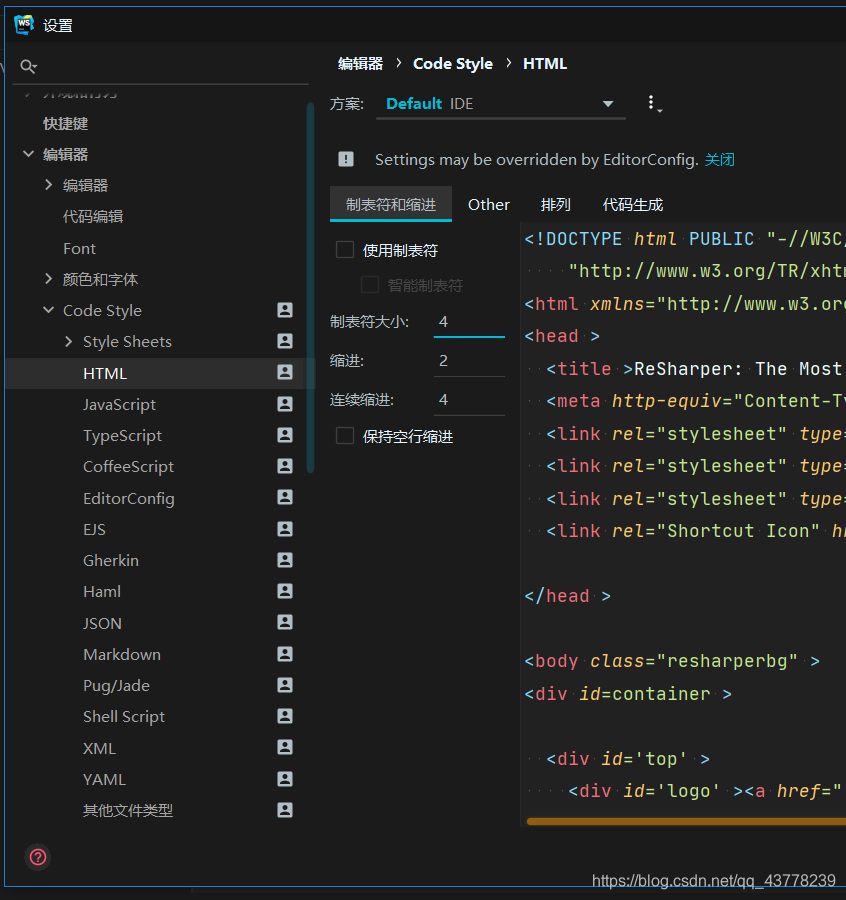The height and width of the screenshot is (900, 846).
Task: Click the WebStorm logo in title bar
Action: point(24,25)
